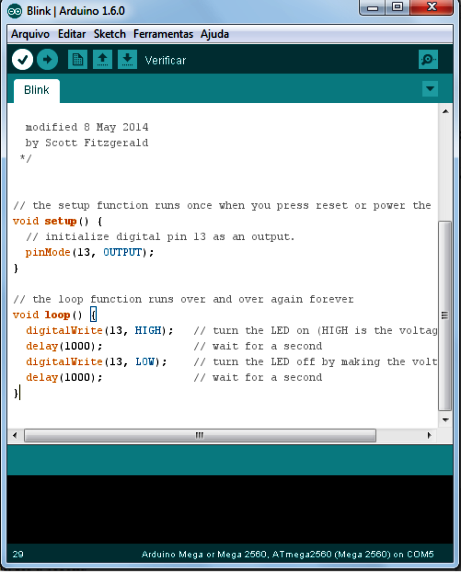The image size is (461, 573).
Task: Click the first 'delay(1000);' statement
Action: pyautogui.click(x=64, y=346)
